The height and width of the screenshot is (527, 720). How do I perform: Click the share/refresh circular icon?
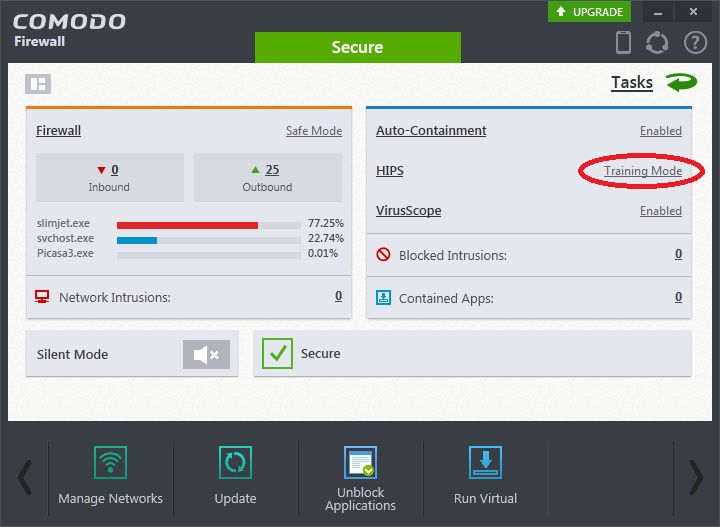657,43
